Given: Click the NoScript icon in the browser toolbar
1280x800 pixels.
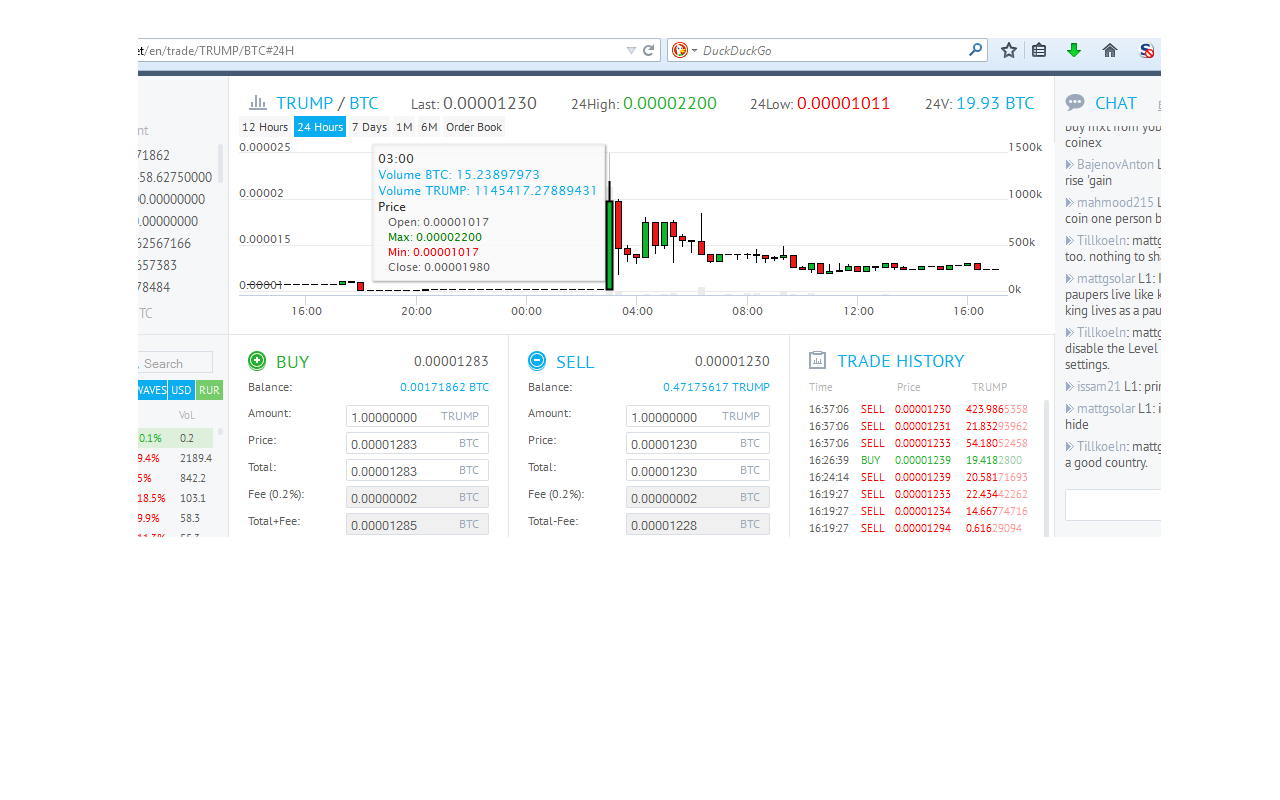Looking at the screenshot, I should [1147, 50].
